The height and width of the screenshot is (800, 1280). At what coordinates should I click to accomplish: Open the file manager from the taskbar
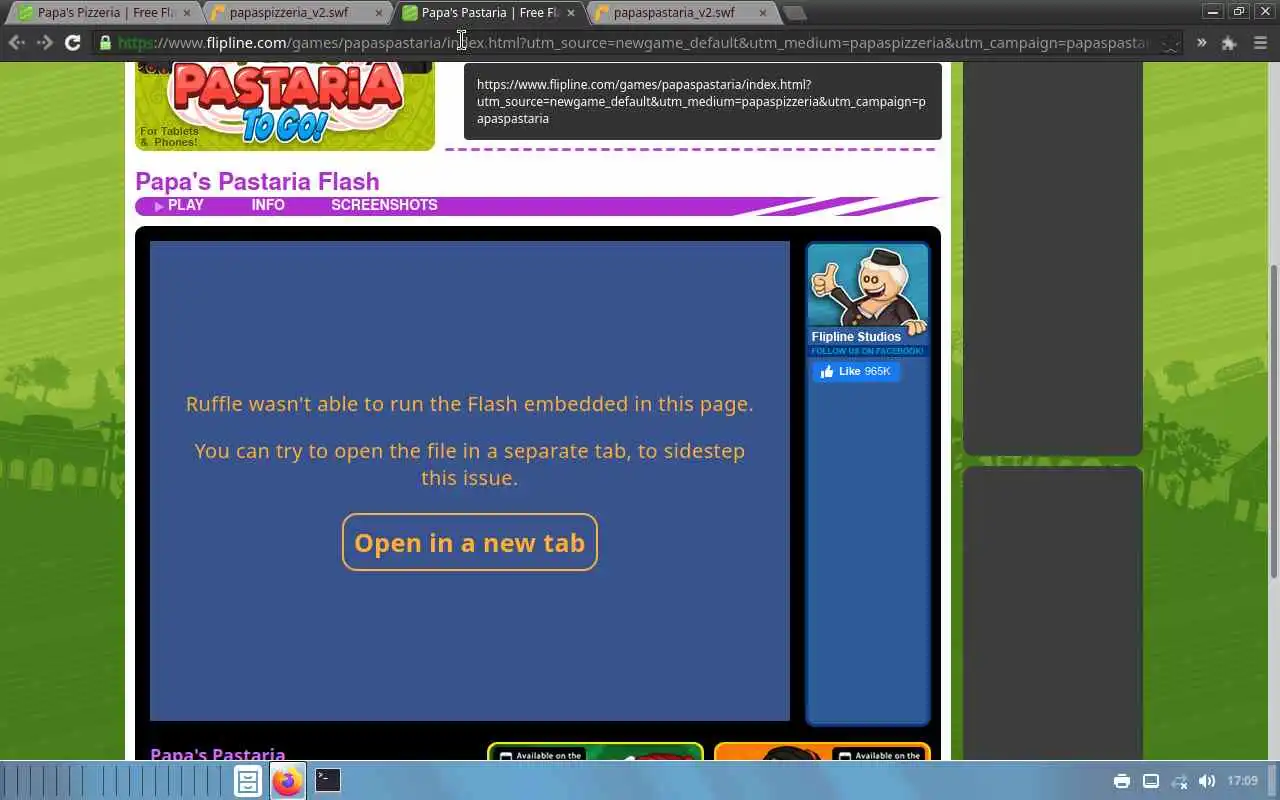click(x=248, y=781)
